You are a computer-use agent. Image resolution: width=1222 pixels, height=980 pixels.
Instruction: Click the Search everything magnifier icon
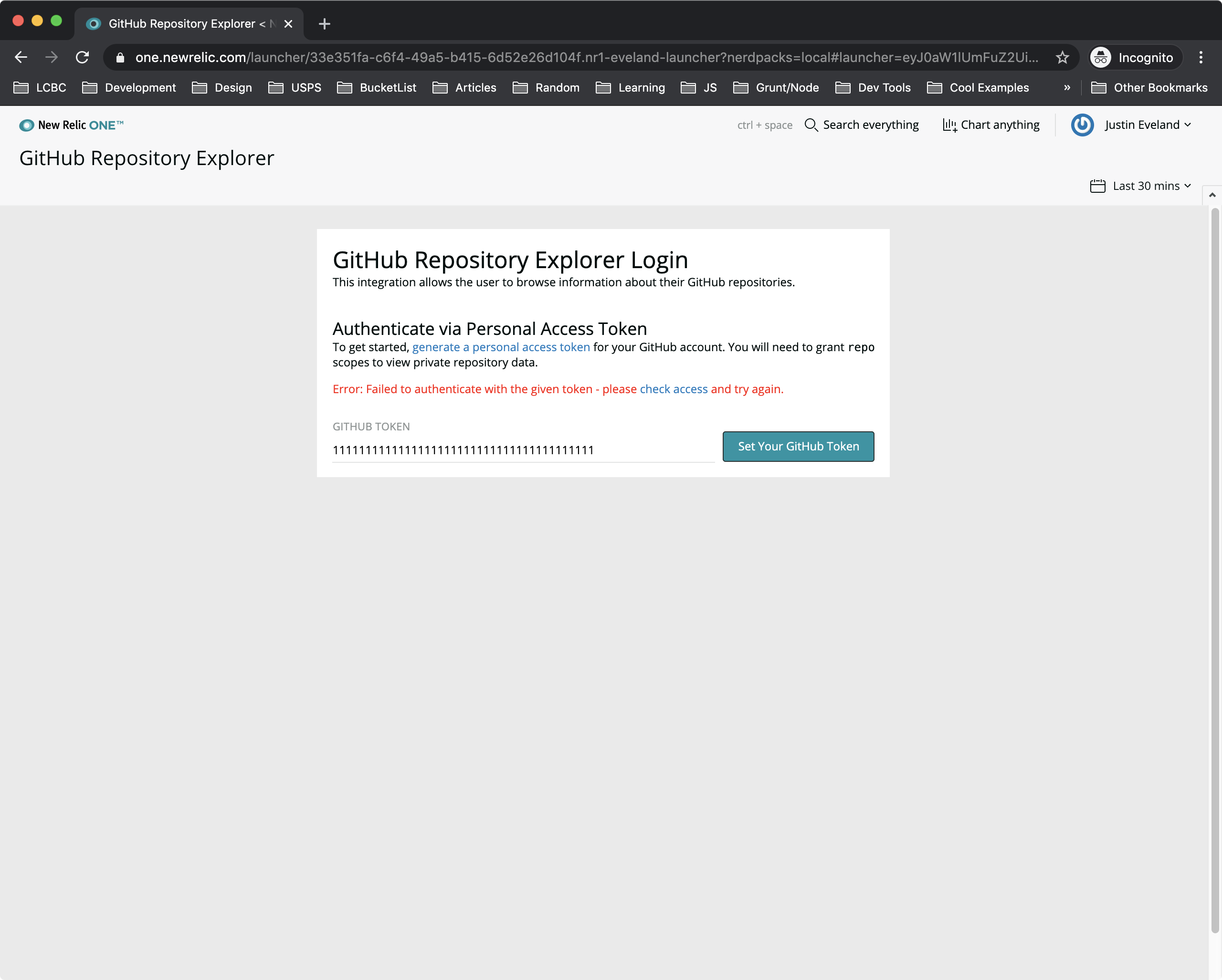pos(811,125)
